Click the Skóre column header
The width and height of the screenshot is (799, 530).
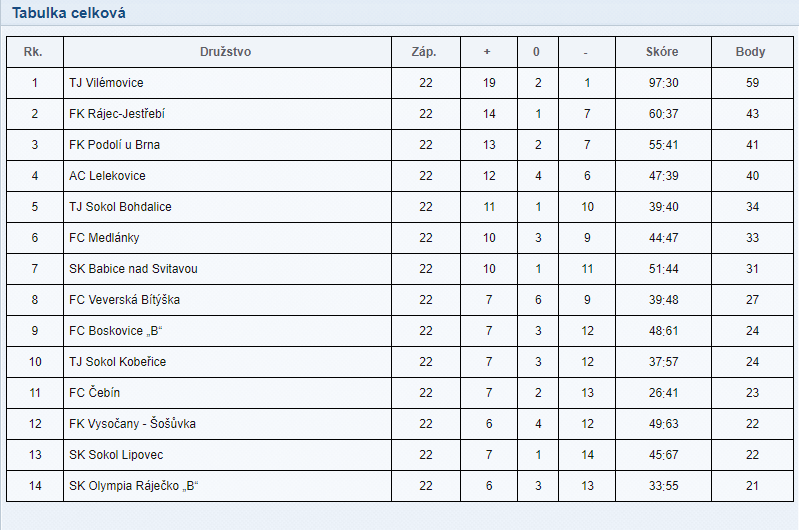pyautogui.click(x=662, y=52)
